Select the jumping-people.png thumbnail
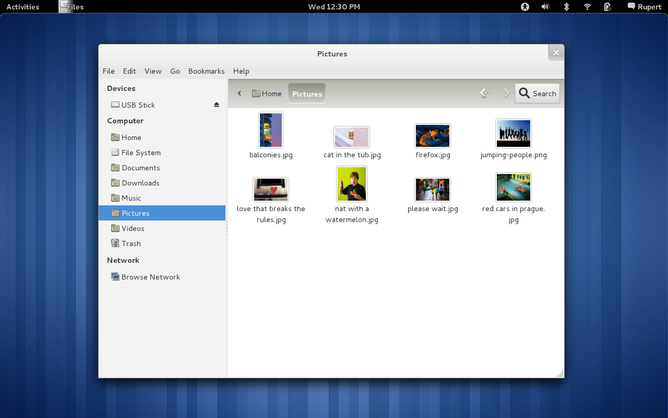 coord(513,133)
